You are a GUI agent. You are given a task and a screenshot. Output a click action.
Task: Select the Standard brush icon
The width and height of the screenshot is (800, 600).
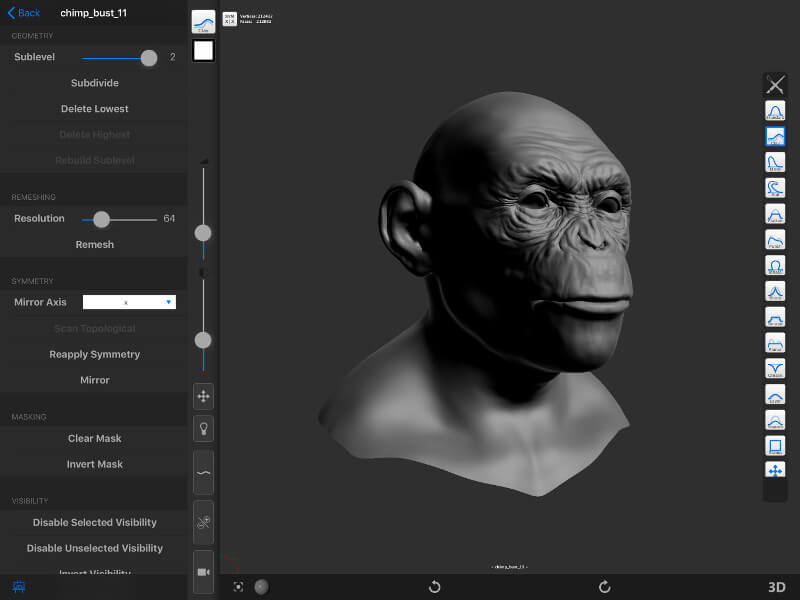pos(775,111)
